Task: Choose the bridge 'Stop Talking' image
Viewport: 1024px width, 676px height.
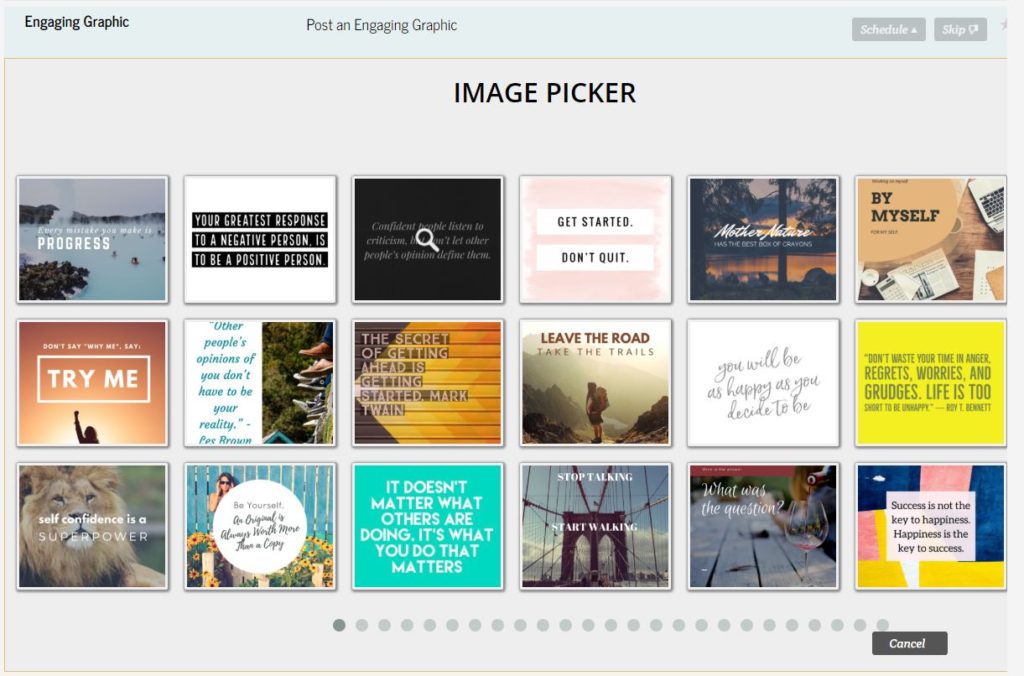Action: [595, 526]
